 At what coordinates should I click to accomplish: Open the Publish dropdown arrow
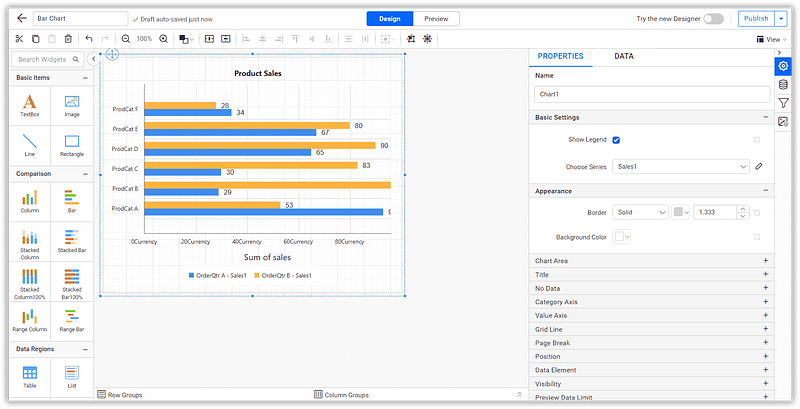[x=781, y=18]
